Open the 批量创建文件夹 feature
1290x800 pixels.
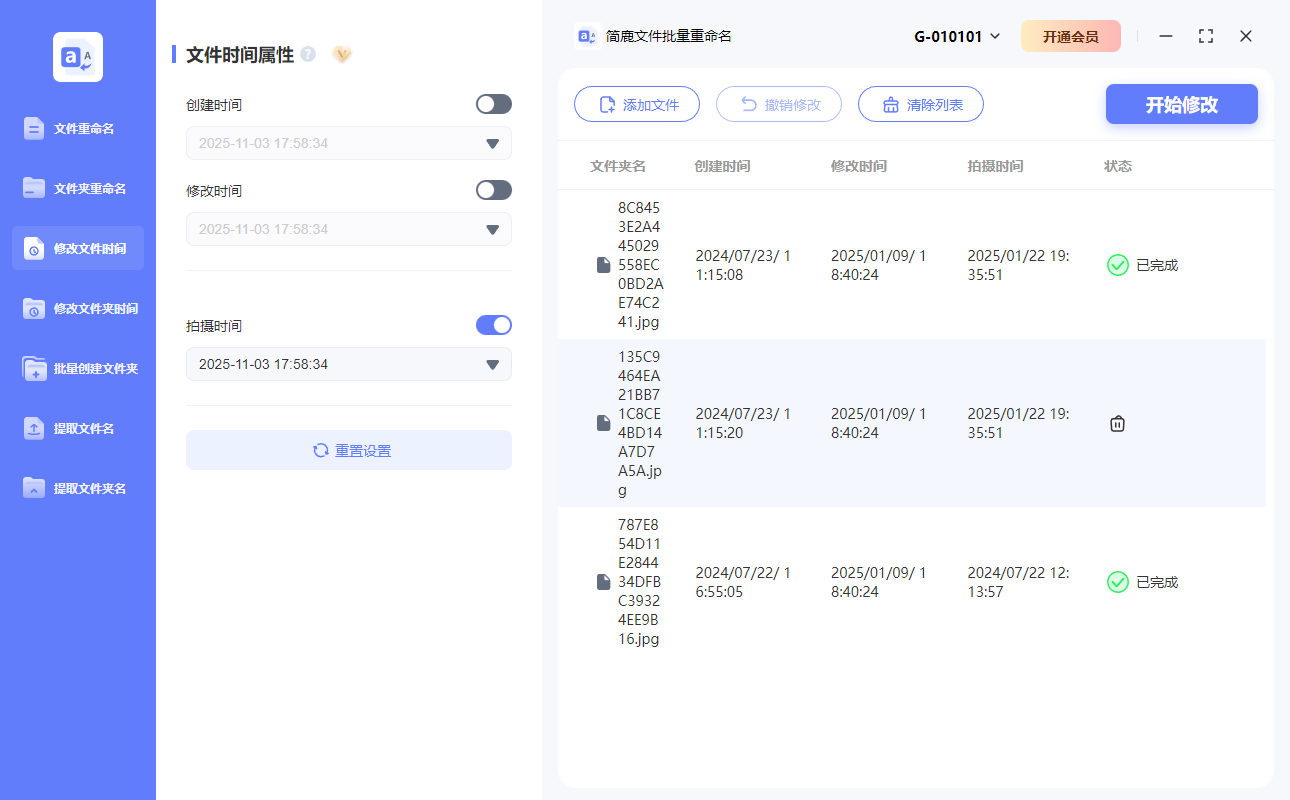(77, 368)
